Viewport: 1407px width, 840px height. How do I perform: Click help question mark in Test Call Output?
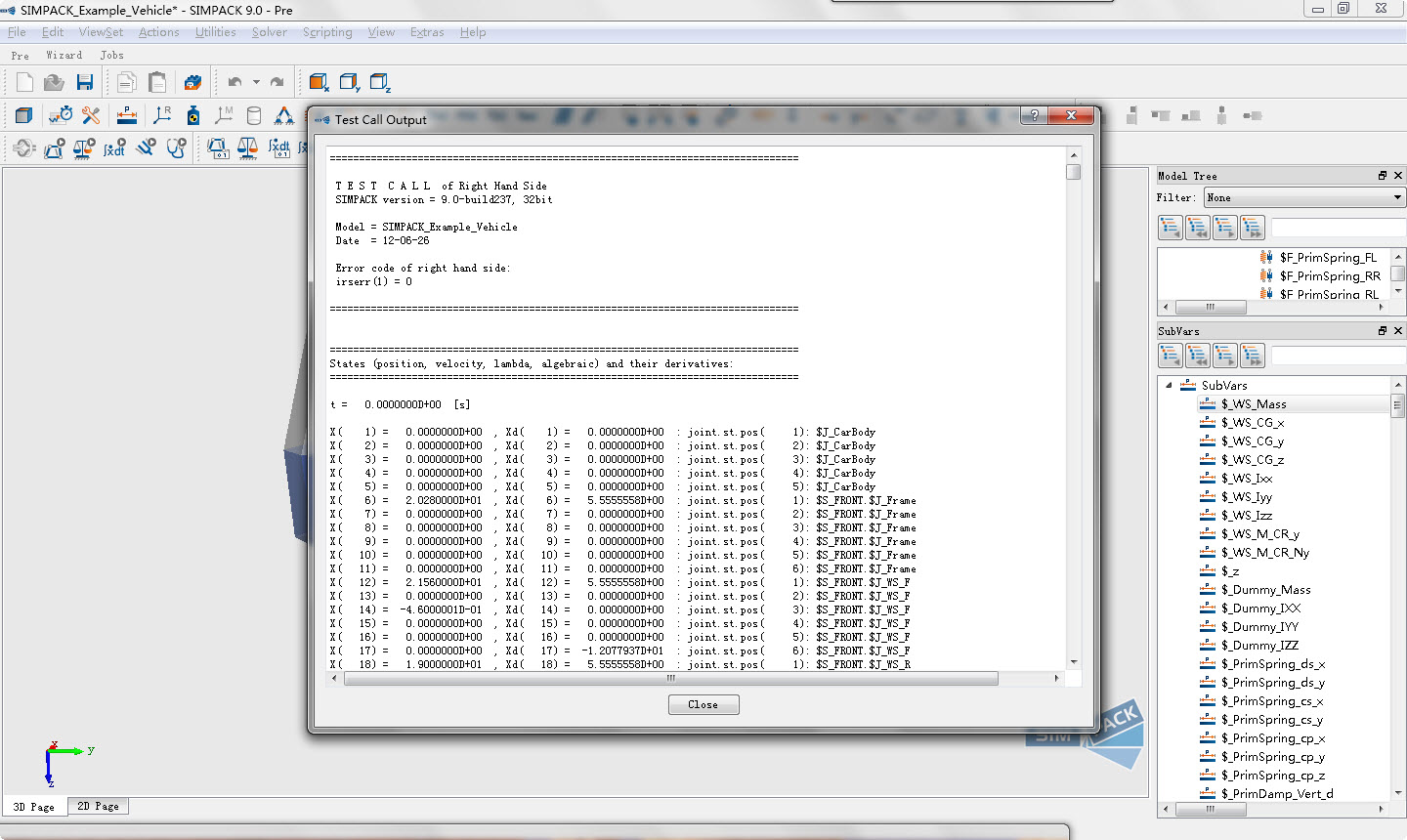point(1035,115)
